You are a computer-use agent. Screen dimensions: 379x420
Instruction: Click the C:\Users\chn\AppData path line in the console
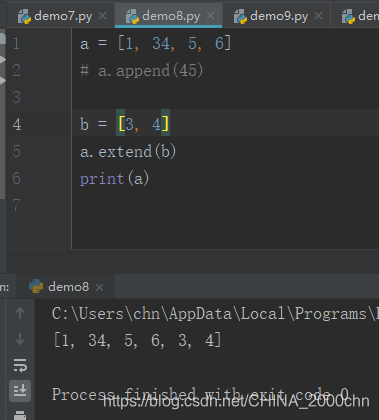tap(215, 314)
